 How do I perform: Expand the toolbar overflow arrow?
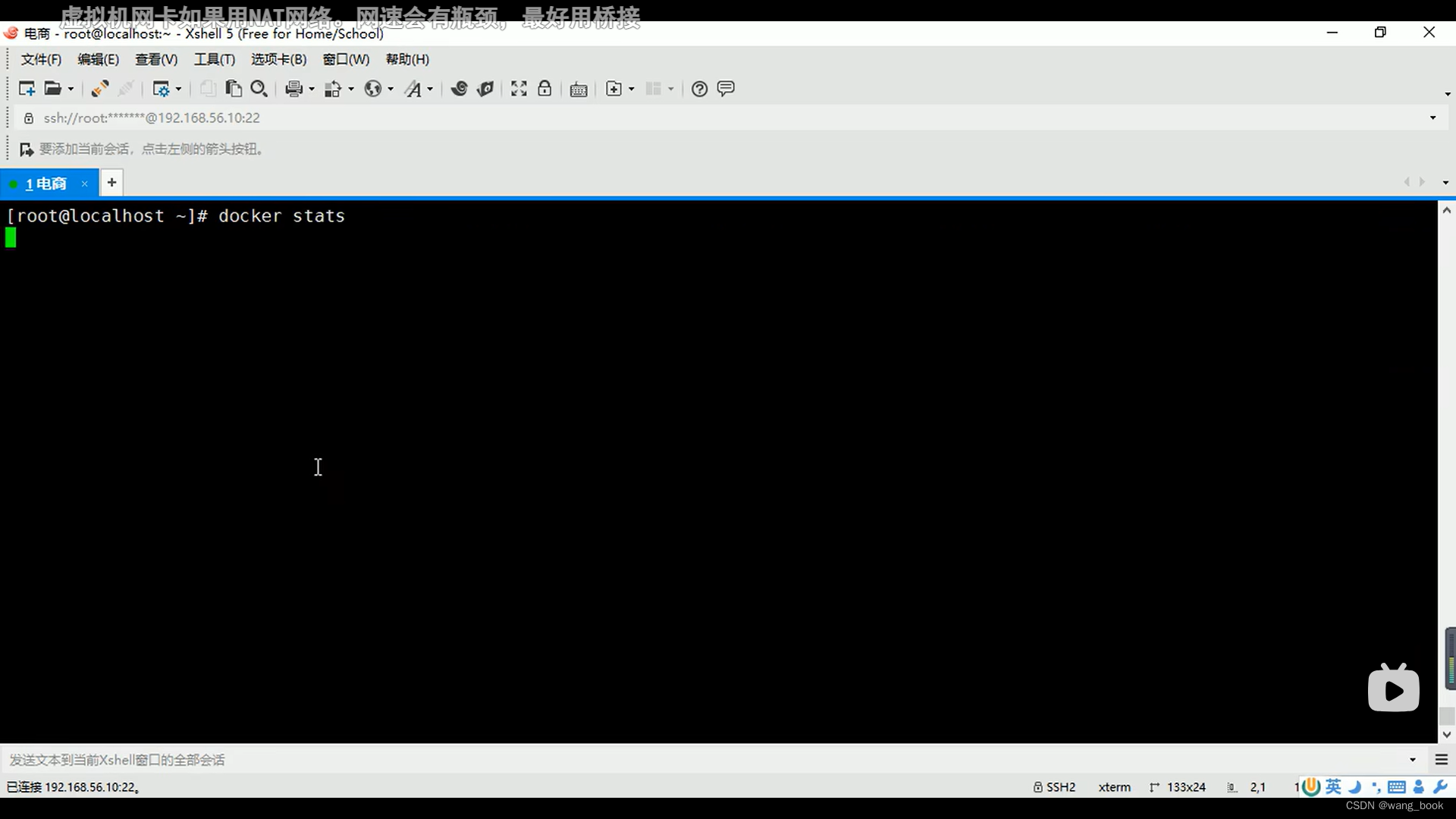click(x=1448, y=94)
